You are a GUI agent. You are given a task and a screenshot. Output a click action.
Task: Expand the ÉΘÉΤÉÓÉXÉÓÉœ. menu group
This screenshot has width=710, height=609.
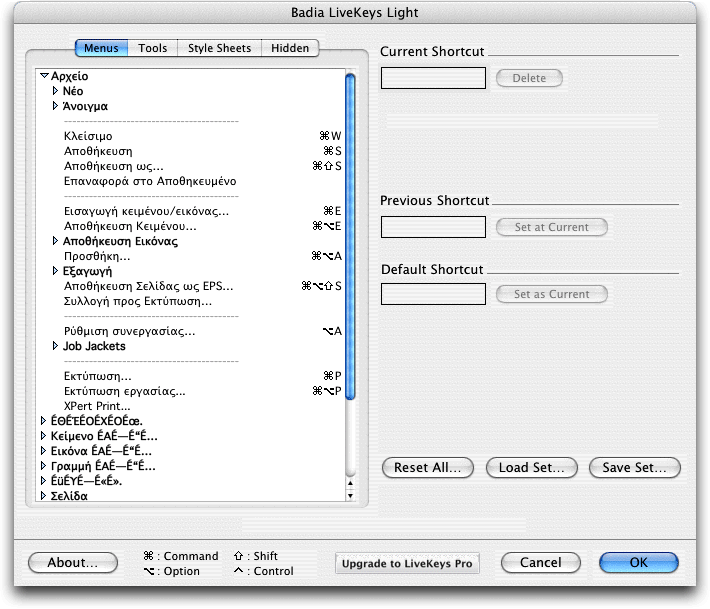43,421
